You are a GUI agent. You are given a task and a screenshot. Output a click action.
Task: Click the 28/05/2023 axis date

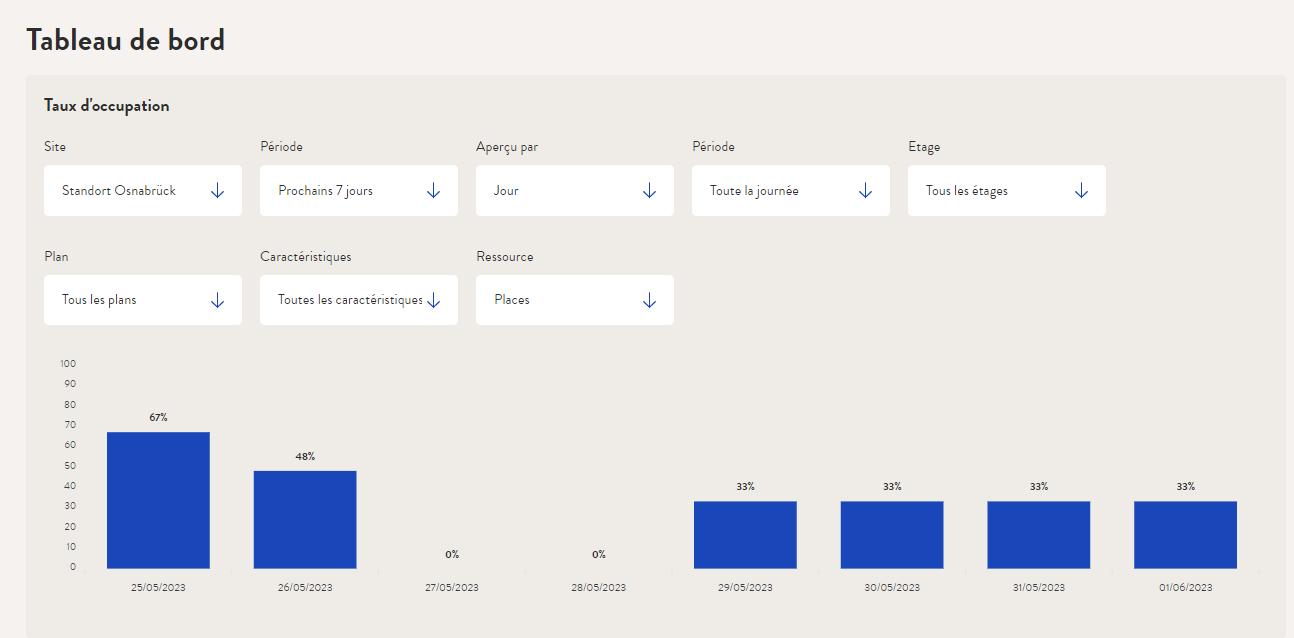pos(599,587)
